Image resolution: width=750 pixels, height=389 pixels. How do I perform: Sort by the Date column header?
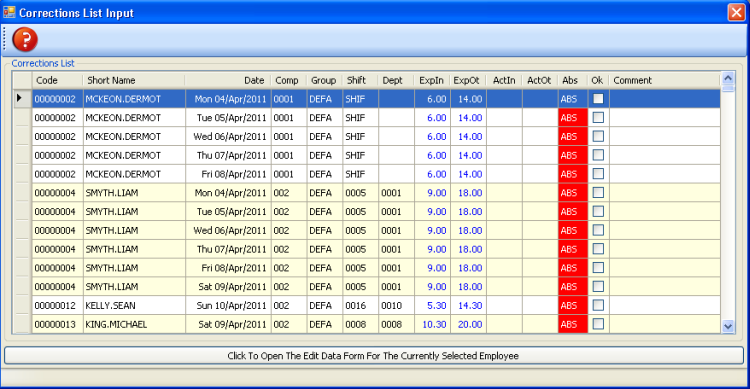click(228, 80)
